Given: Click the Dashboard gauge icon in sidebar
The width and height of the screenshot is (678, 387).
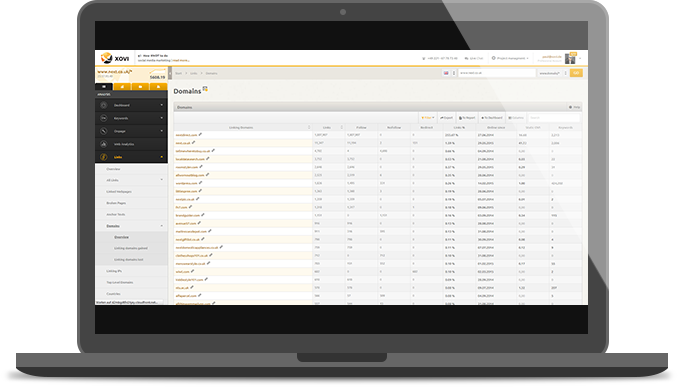Looking at the screenshot, I should pyautogui.click(x=104, y=105).
